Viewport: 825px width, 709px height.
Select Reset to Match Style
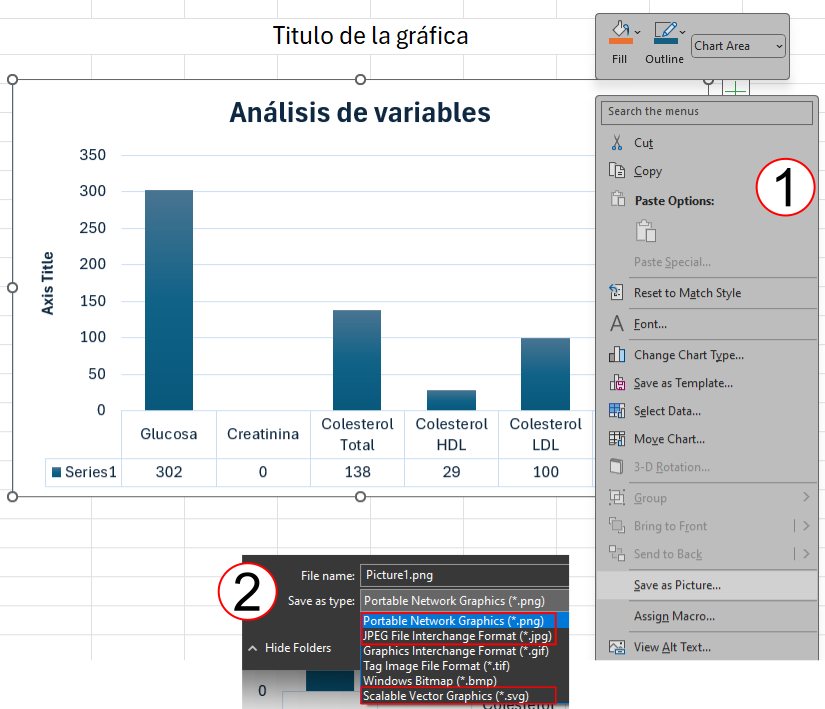[687, 293]
